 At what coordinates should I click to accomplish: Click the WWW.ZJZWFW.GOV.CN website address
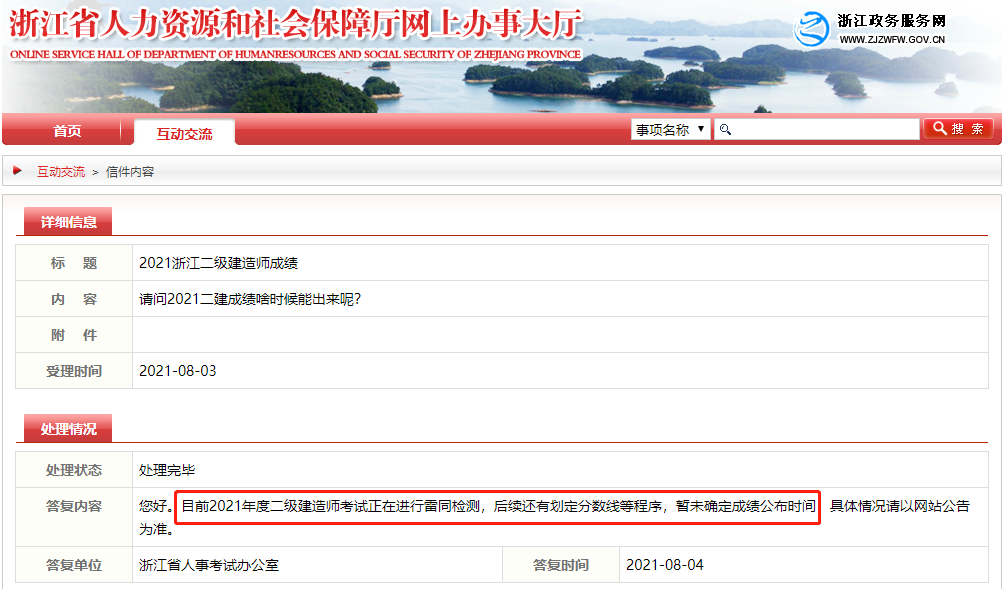tap(891, 40)
